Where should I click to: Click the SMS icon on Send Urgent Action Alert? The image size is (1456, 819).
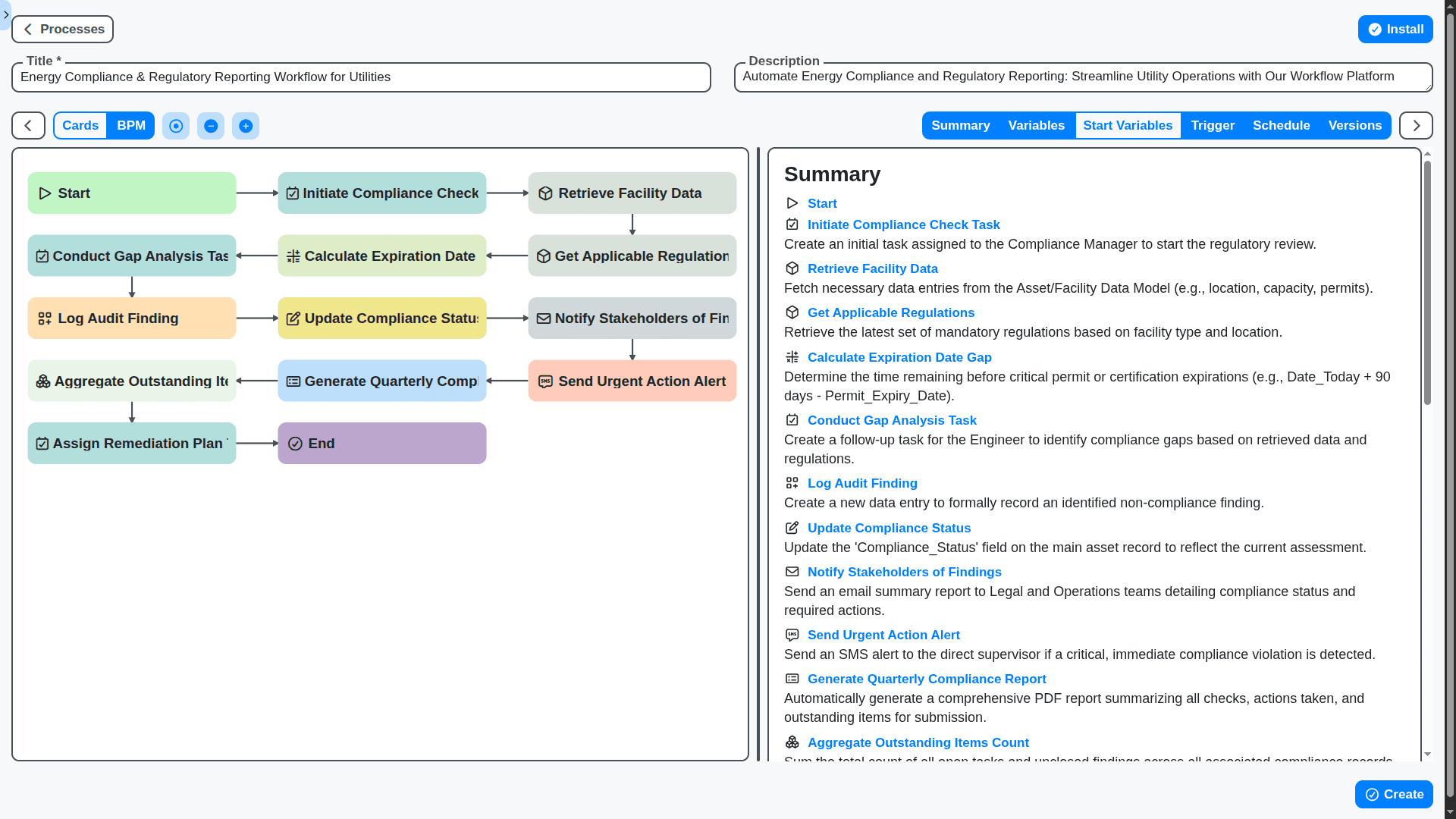coord(546,381)
